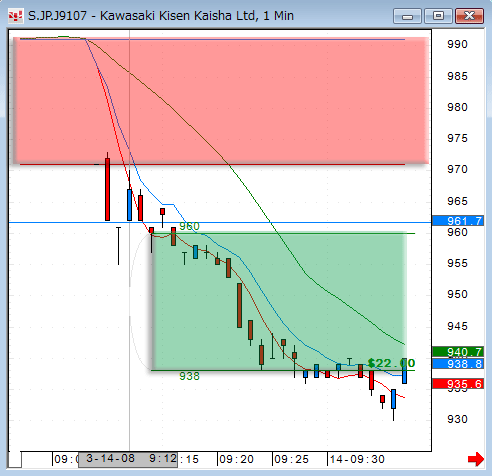
Task: Click the chart app icon in title bar
Action: click(x=15, y=16)
